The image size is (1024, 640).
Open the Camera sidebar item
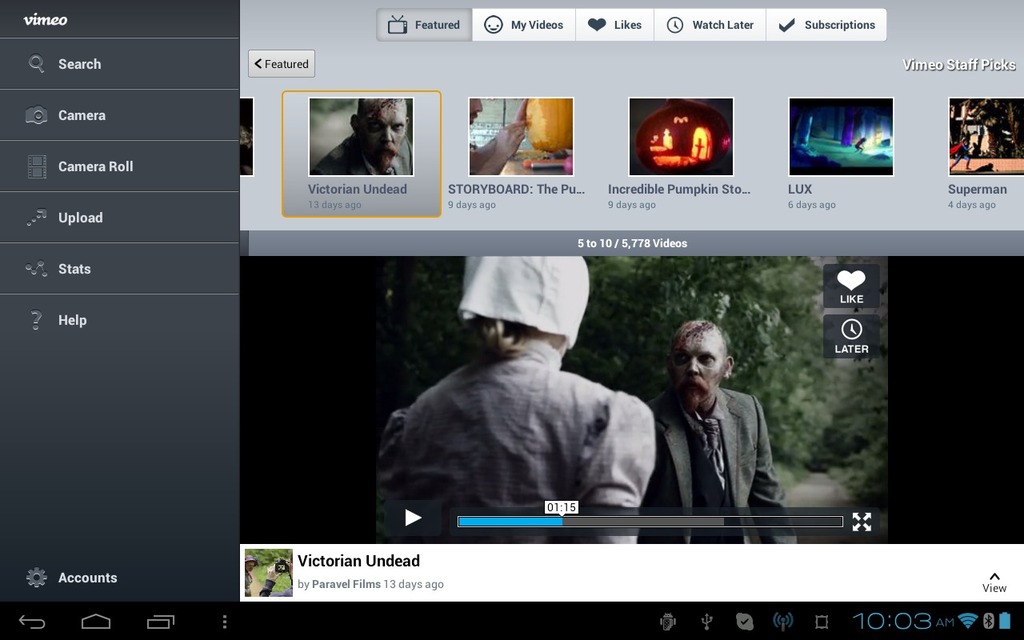[120, 115]
